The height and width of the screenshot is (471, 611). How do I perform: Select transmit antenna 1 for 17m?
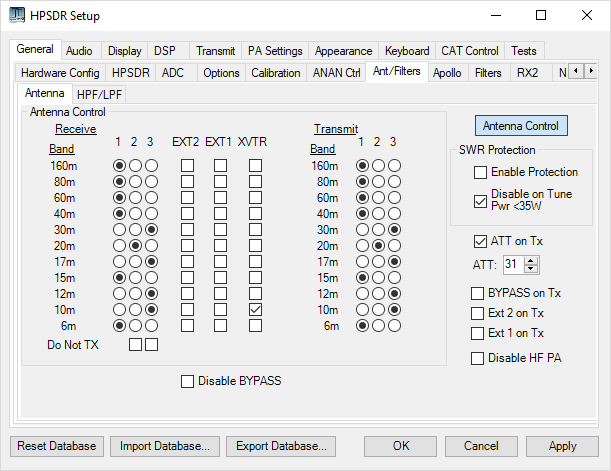click(x=362, y=261)
